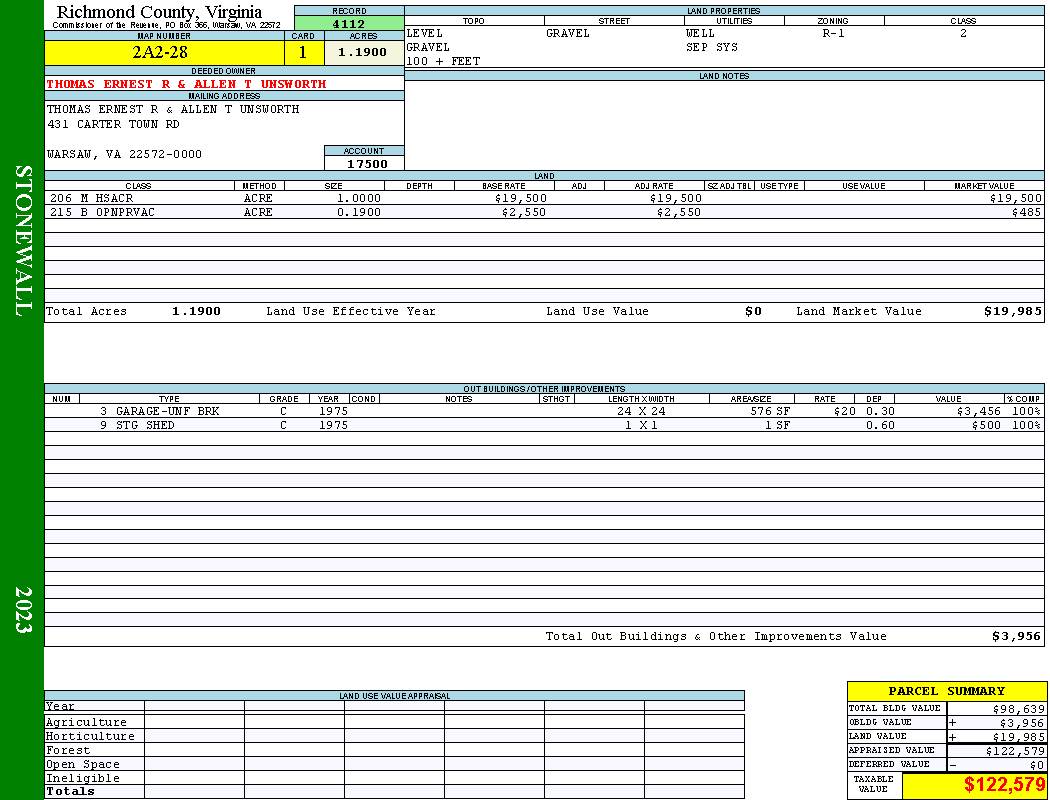Click the GARAGE-UNF BRK outbuilding row
Image resolution: width=1050 pixels, height=800 pixels.
tap(544, 411)
